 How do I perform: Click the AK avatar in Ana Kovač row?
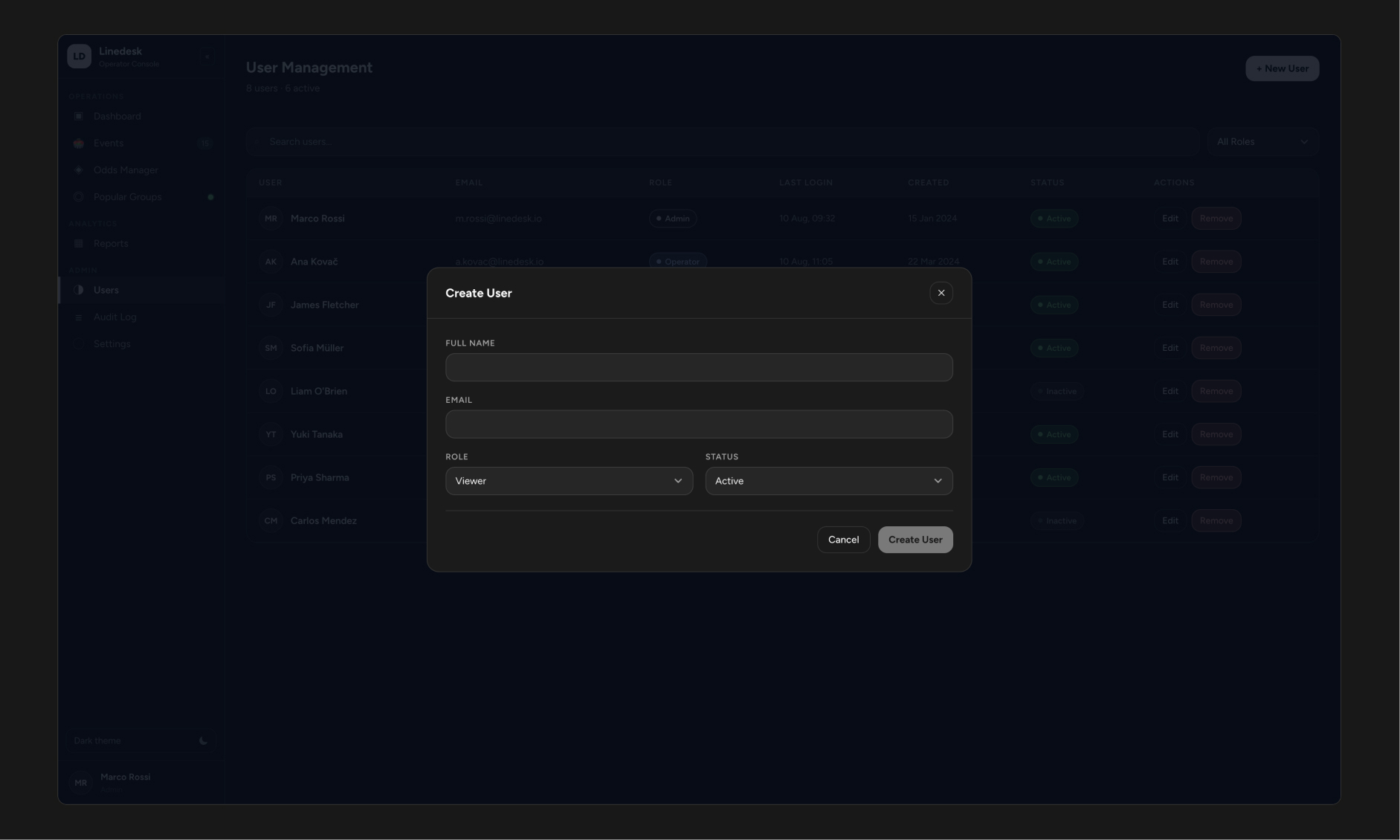[x=271, y=262]
